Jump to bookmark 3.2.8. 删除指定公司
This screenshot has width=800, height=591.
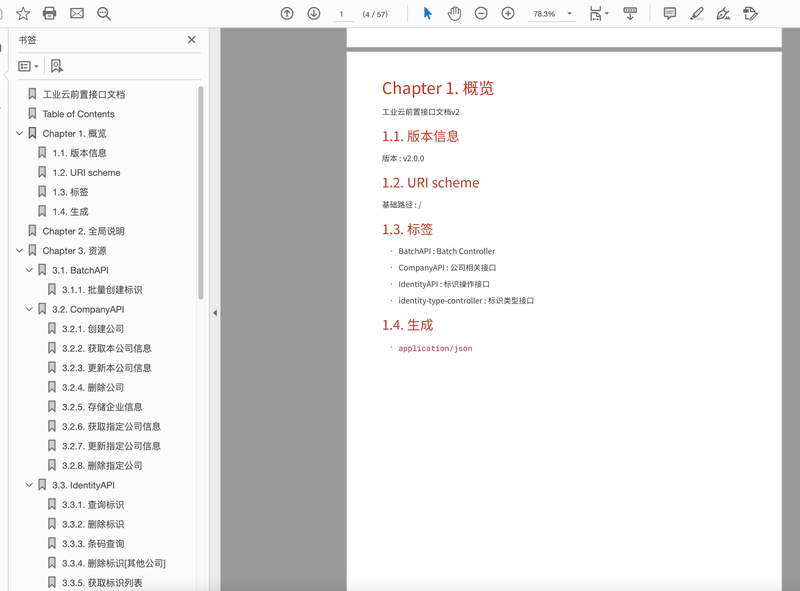point(102,465)
